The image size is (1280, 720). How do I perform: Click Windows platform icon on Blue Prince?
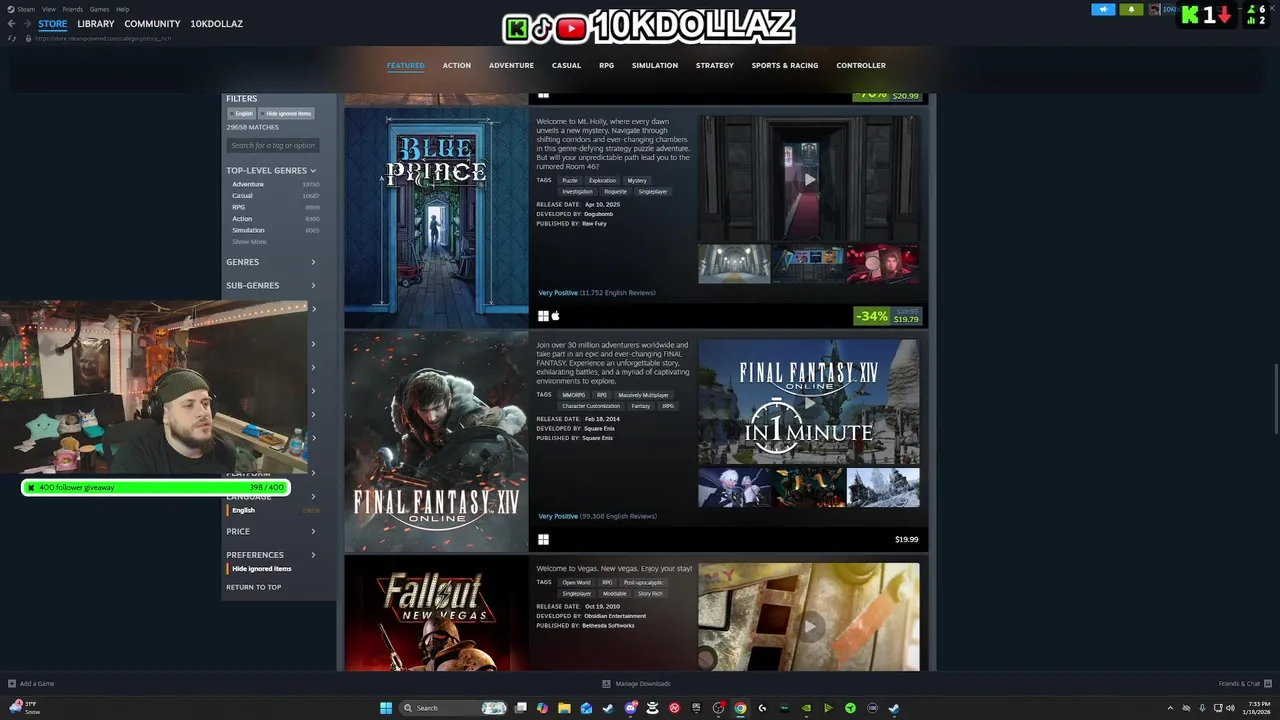pyautogui.click(x=543, y=316)
